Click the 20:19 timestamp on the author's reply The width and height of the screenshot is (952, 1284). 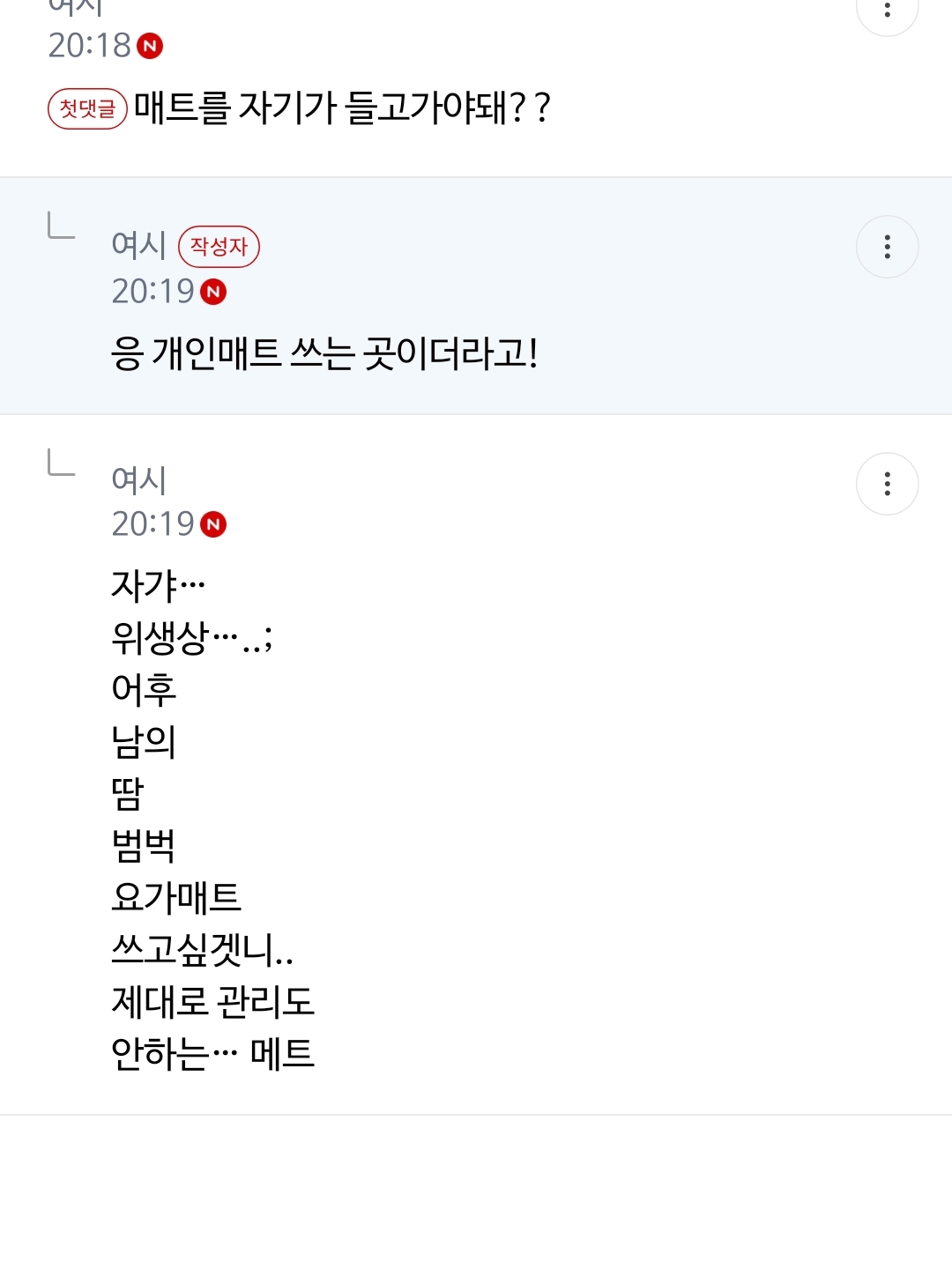click(152, 292)
